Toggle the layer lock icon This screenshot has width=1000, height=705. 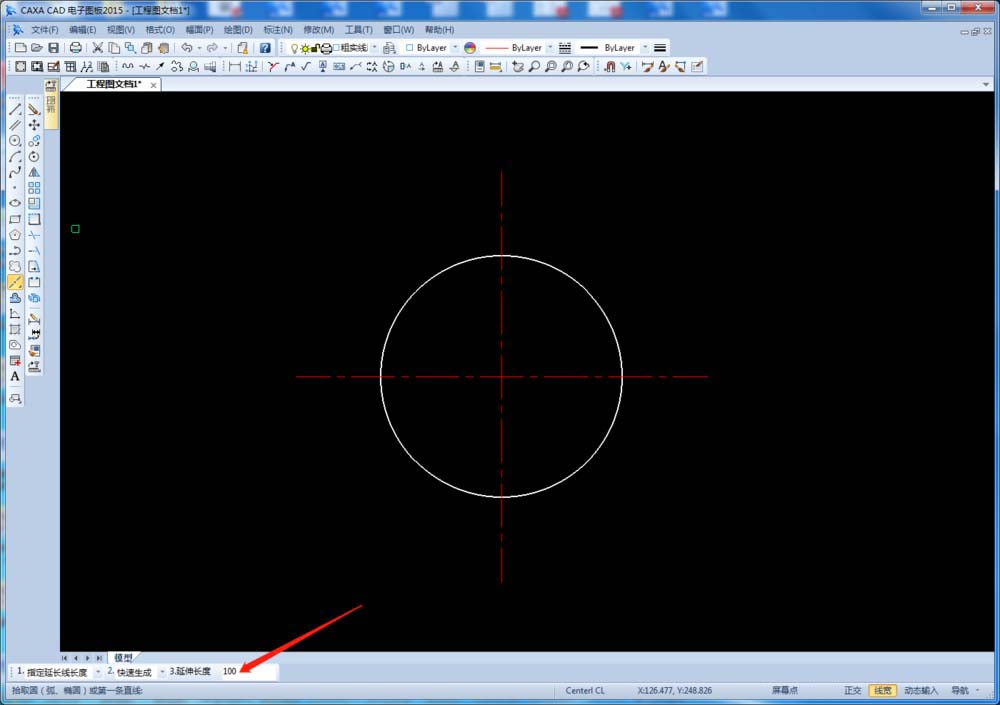click(315, 48)
